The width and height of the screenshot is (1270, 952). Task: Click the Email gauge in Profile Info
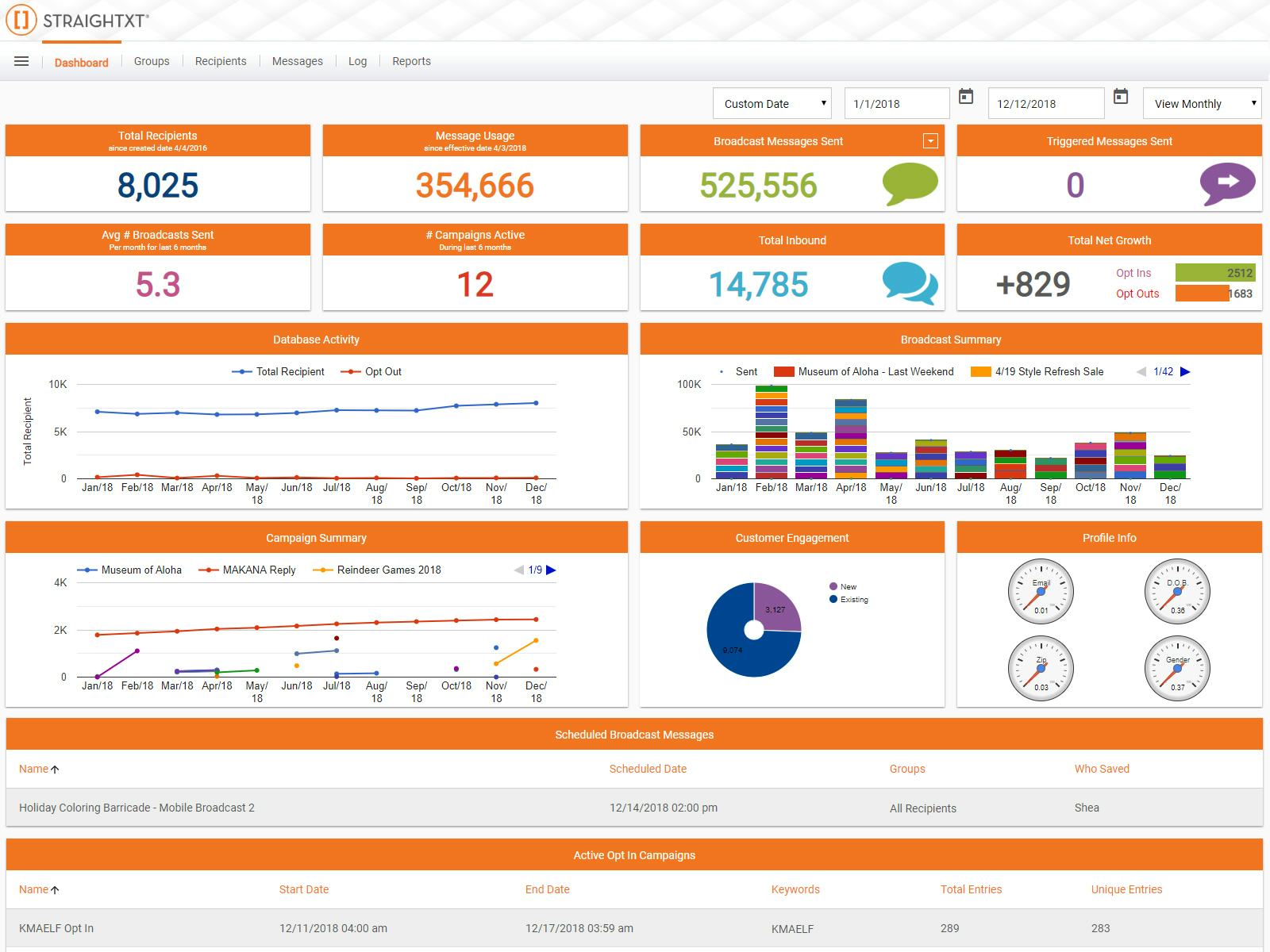tap(1040, 590)
